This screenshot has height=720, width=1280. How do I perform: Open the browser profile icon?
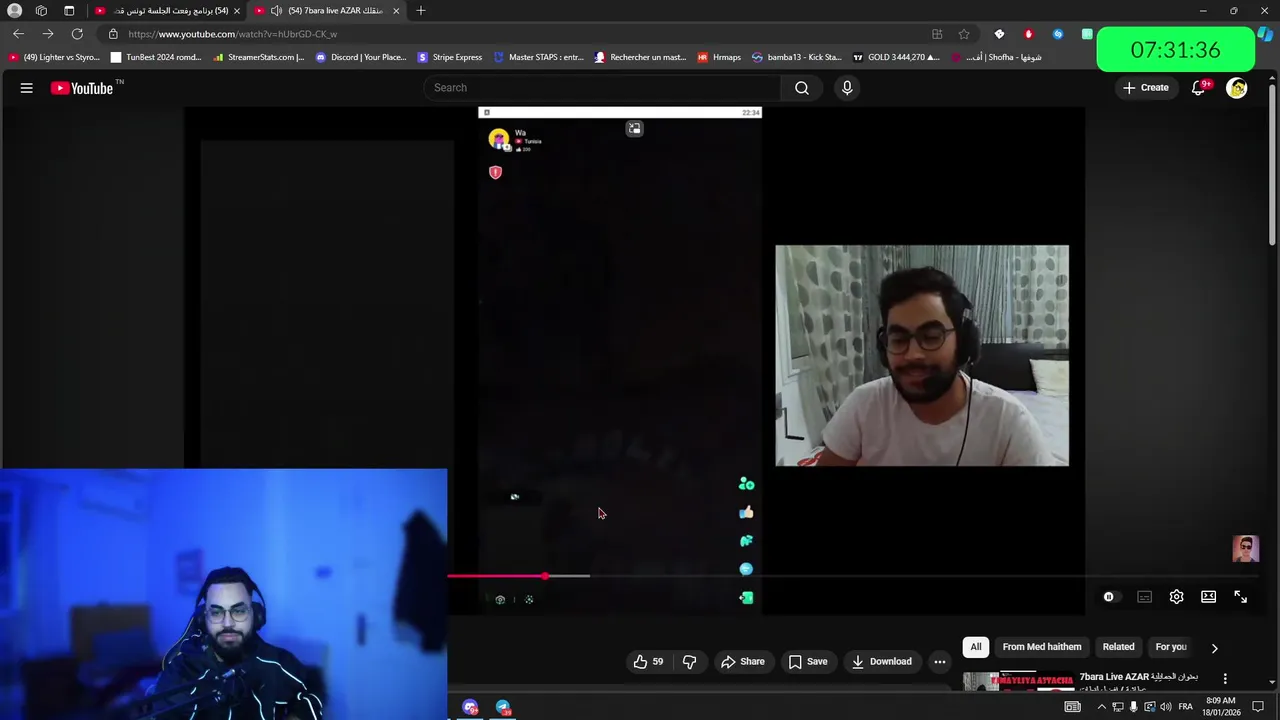click(x=14, y=10)
